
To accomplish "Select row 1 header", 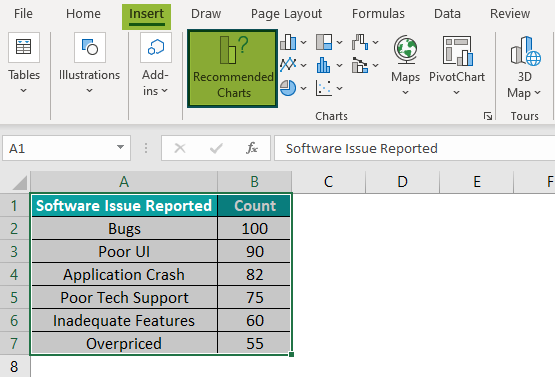I will (x=15, y=205).
